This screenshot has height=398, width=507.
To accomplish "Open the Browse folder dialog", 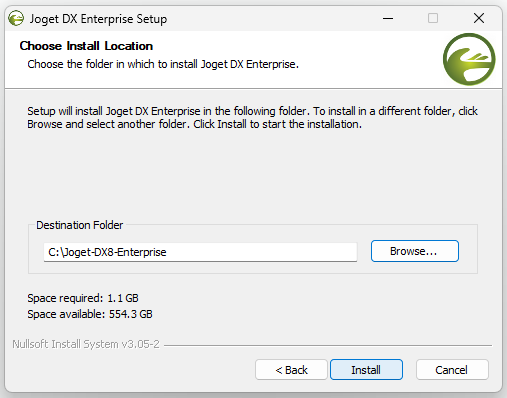I will (415, 251).
